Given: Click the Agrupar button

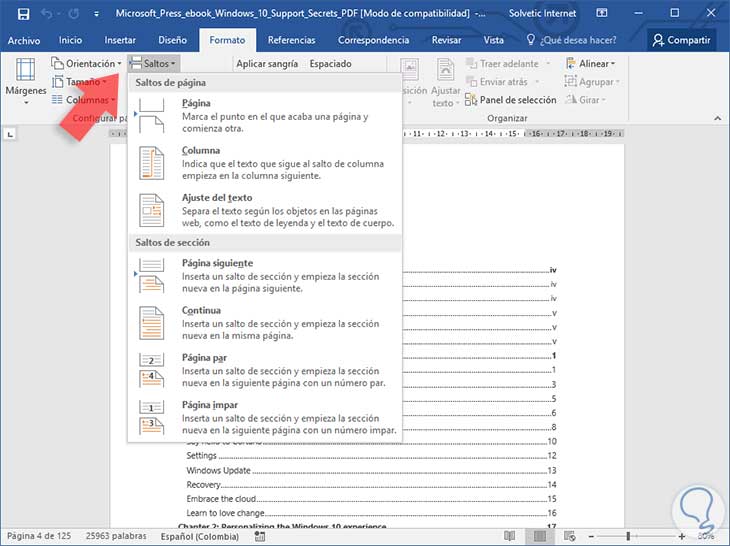Looking at the screenshot, I should (592, 82).
